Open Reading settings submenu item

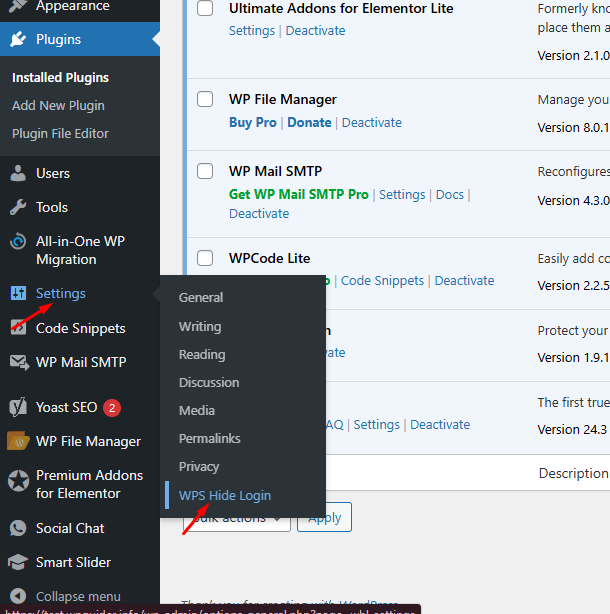coord(202,354)
